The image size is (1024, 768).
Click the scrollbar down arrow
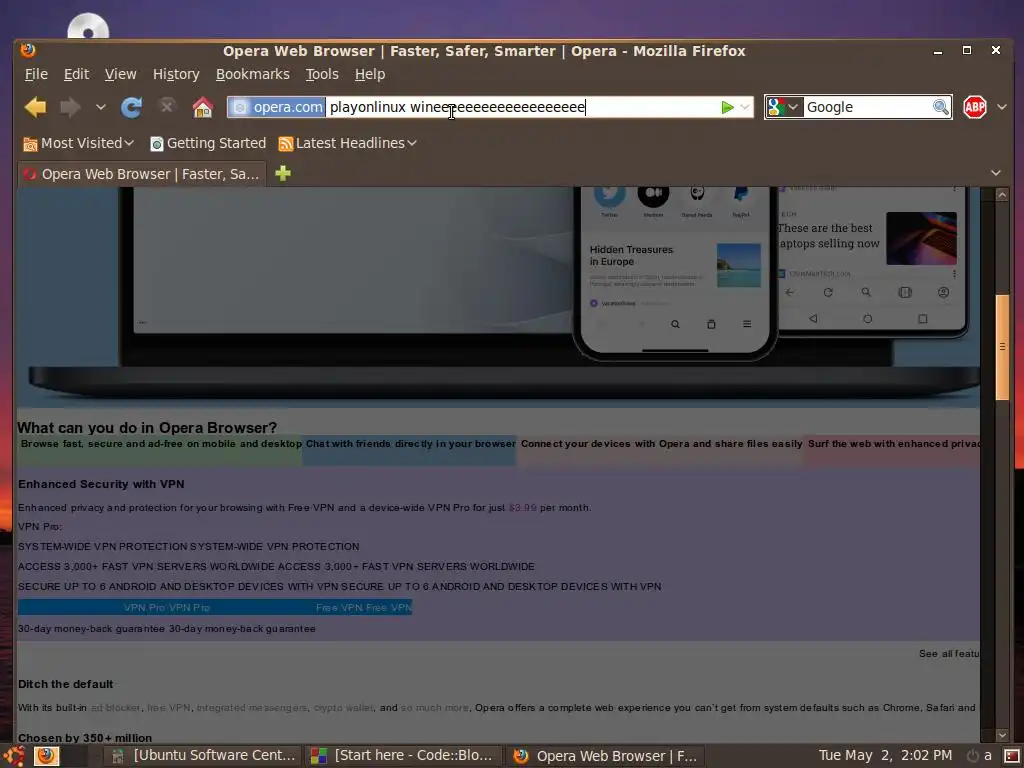click(1002, 735)
